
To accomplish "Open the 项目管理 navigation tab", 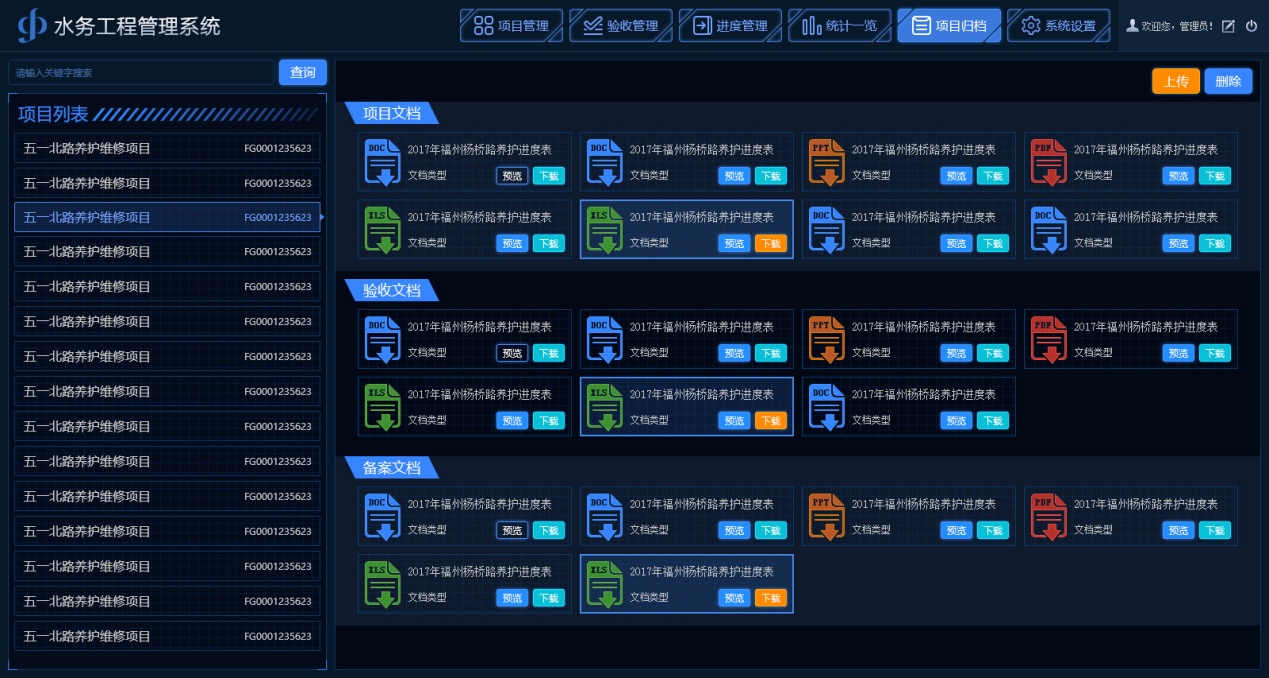I will [x=511, y=26].
